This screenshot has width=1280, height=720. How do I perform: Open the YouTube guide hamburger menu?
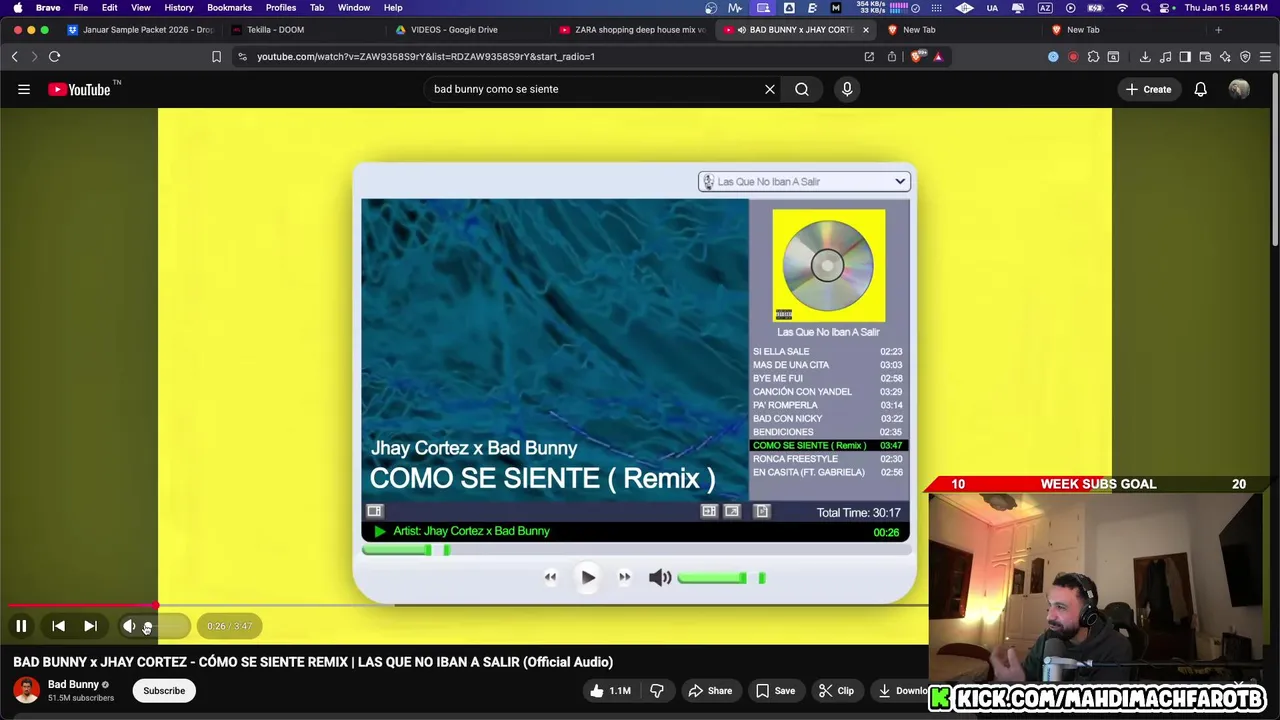click(24, 90)
